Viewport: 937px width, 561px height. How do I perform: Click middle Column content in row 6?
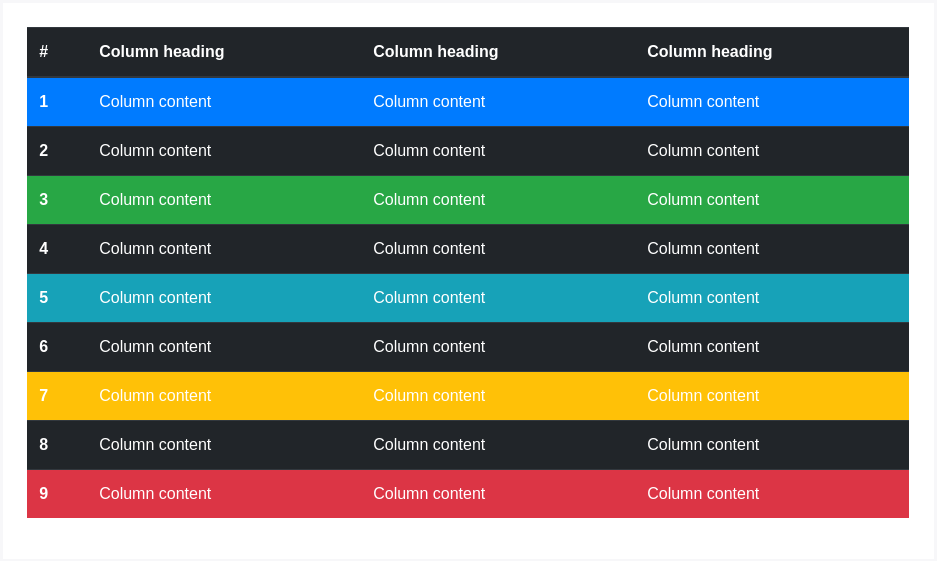point(429,347)
